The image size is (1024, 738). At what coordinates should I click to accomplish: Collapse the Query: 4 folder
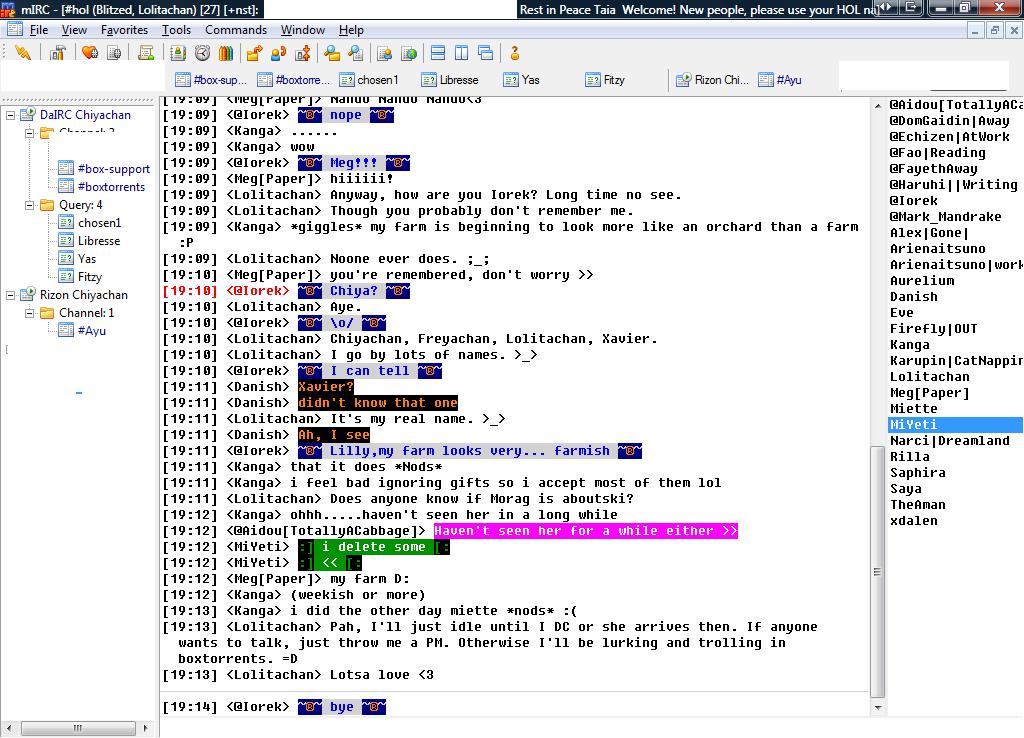[29, 205]
